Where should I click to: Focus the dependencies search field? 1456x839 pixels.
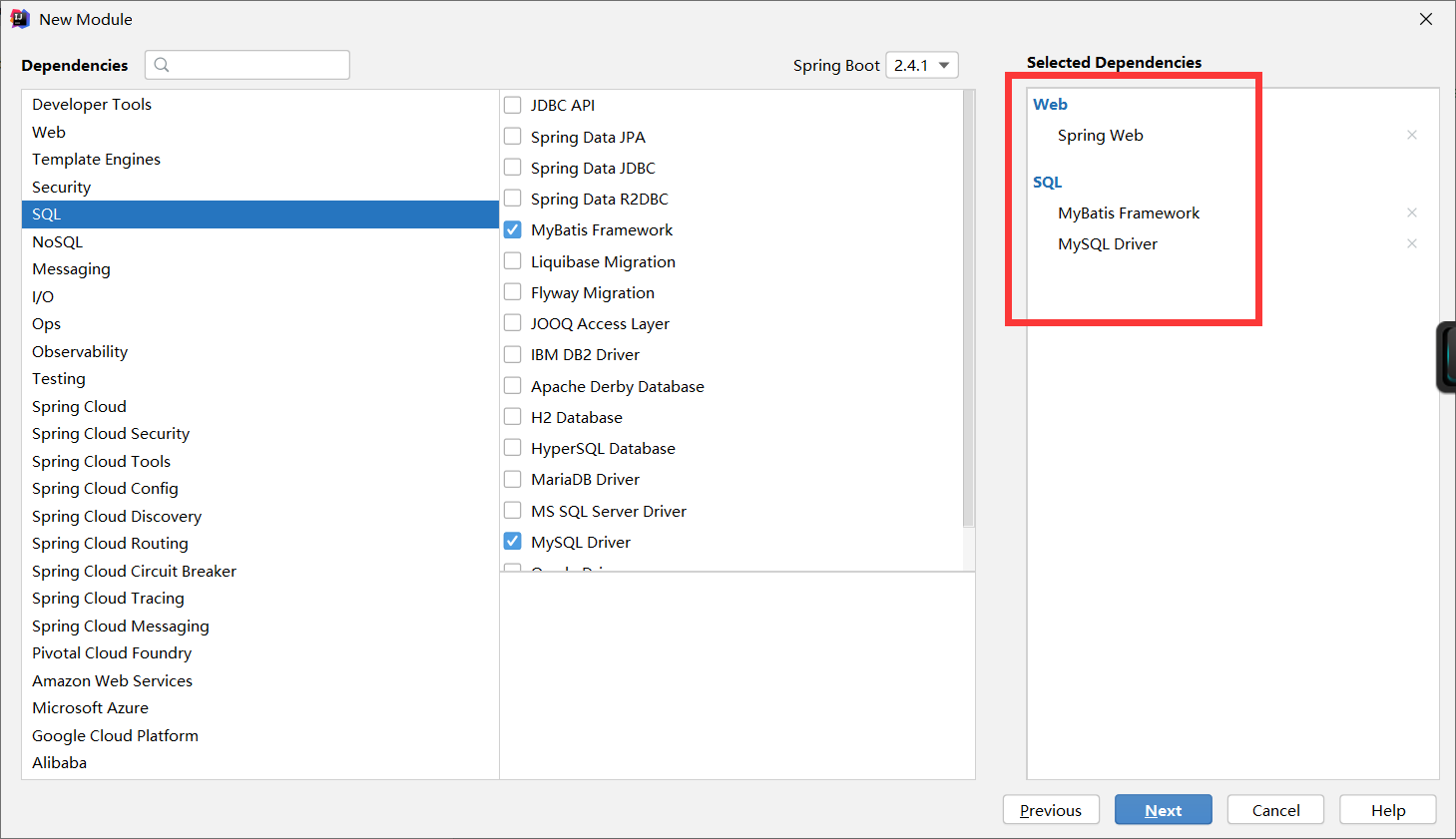pos(247,65)
